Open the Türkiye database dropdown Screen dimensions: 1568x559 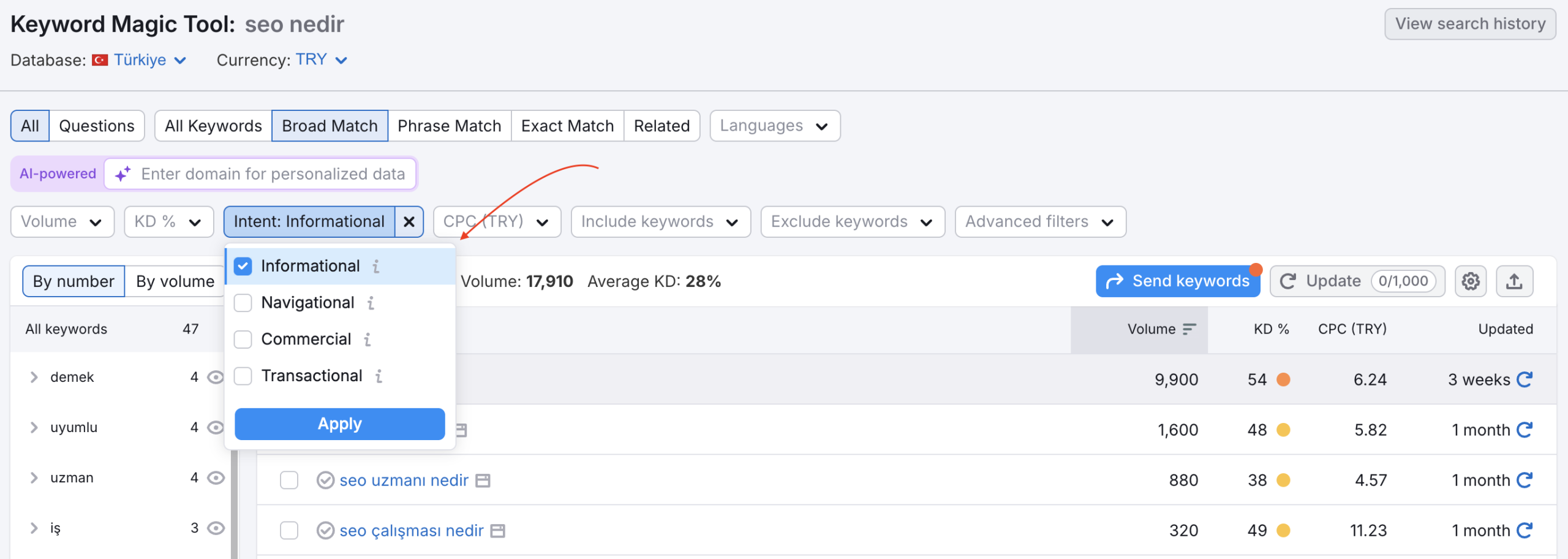tap(149, 60)
